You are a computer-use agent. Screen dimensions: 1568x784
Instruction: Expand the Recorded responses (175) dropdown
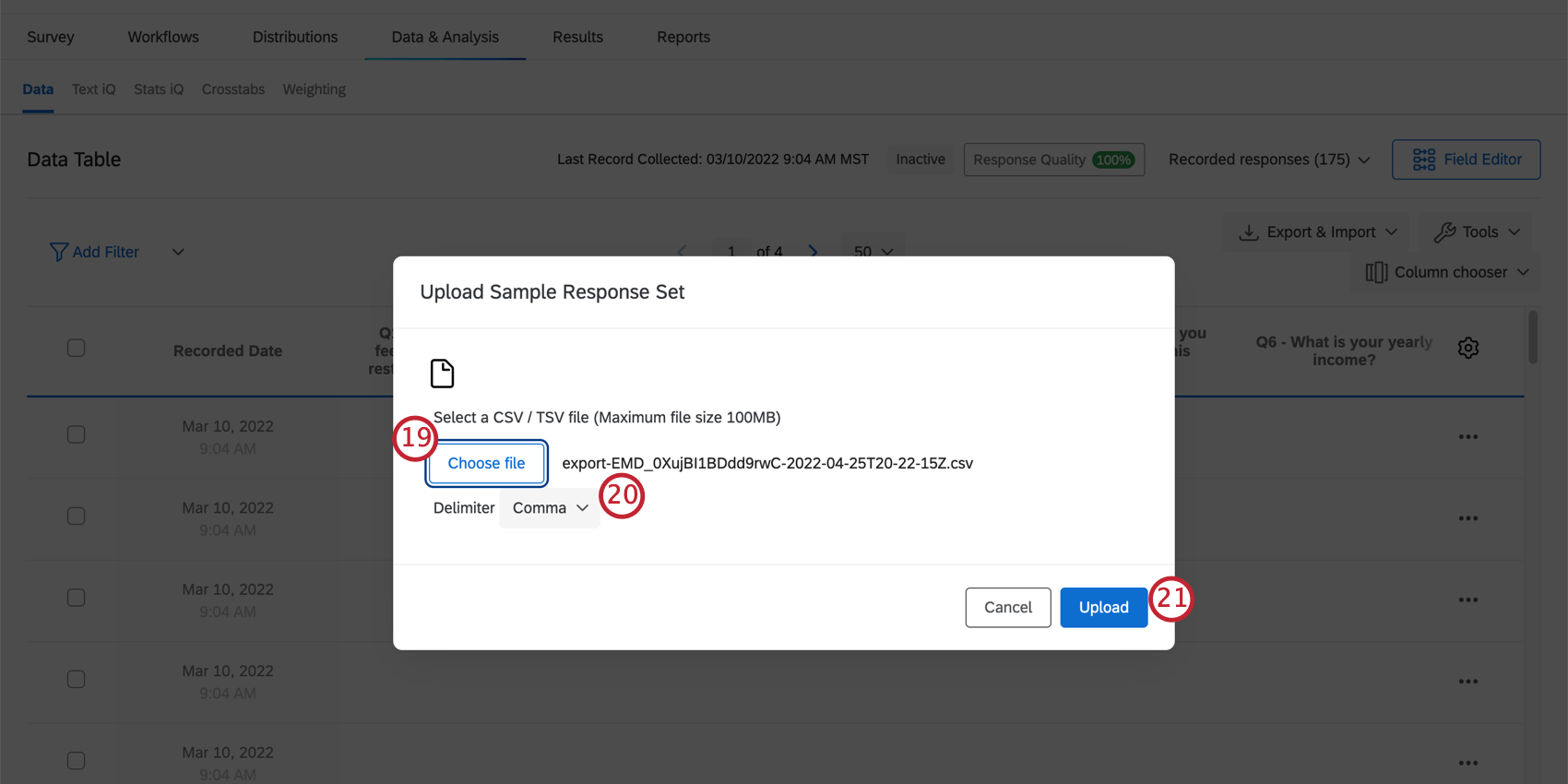click(x=1269, y=160)
